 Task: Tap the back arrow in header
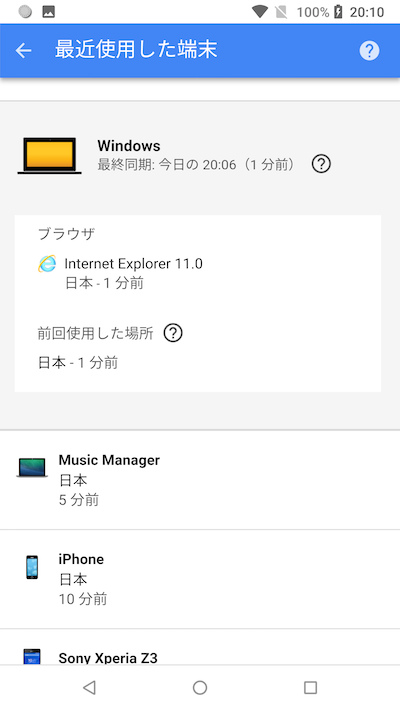pyautogui.click(x=24, y=50)
